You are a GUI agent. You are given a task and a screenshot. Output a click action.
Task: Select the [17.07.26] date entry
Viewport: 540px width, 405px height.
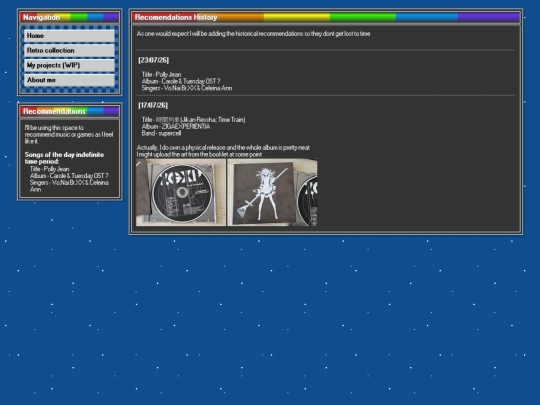[153, 105]
